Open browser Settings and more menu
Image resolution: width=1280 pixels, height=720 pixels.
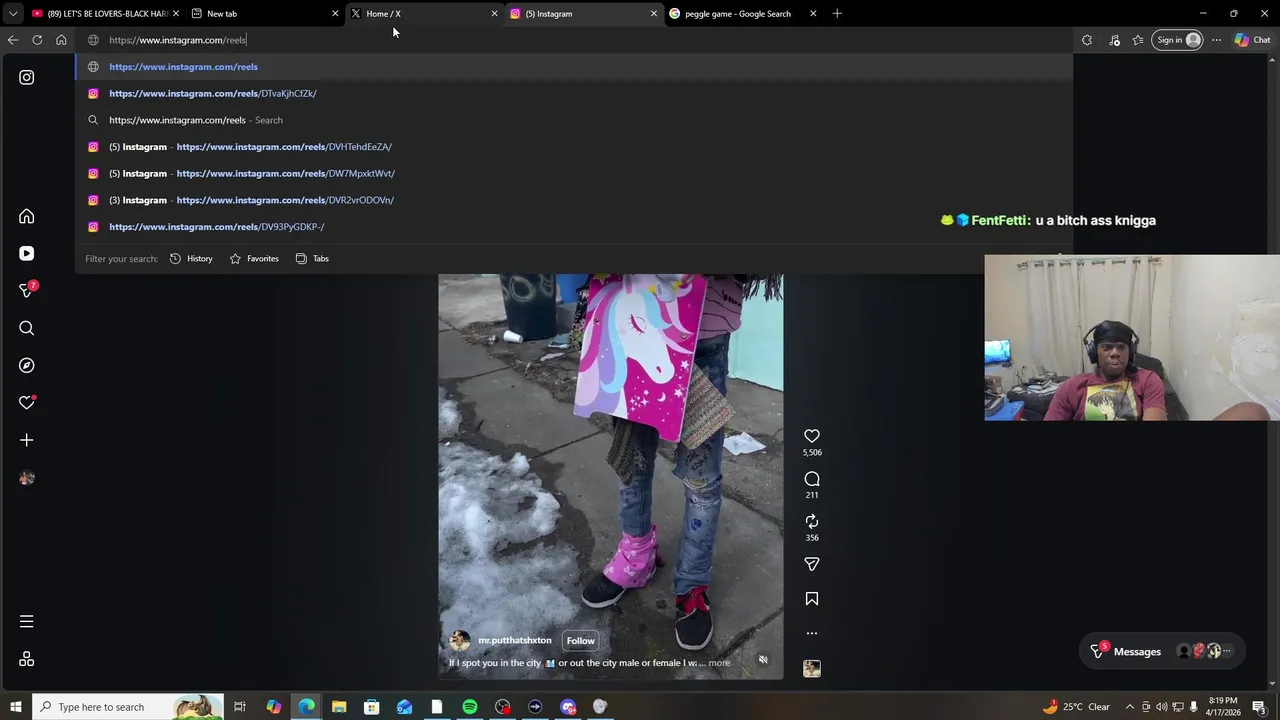coord(1216,40)
